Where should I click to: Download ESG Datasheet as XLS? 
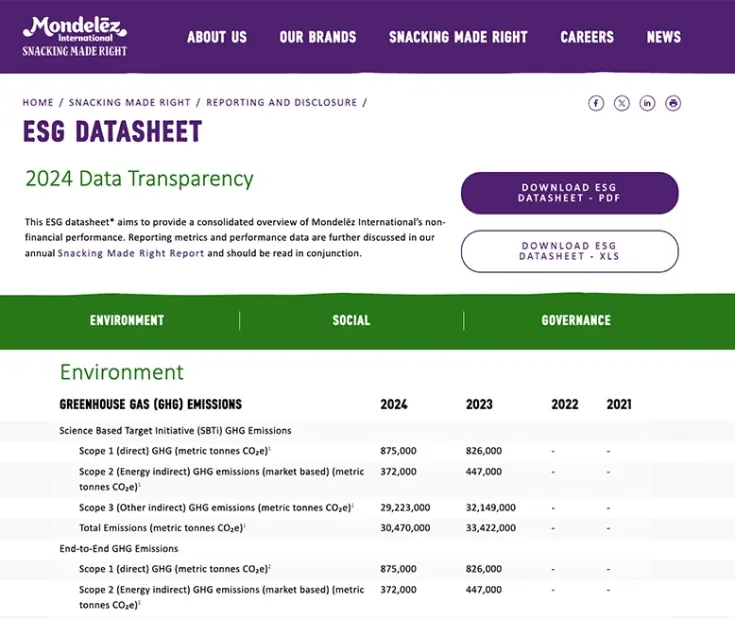coord(570,251)
